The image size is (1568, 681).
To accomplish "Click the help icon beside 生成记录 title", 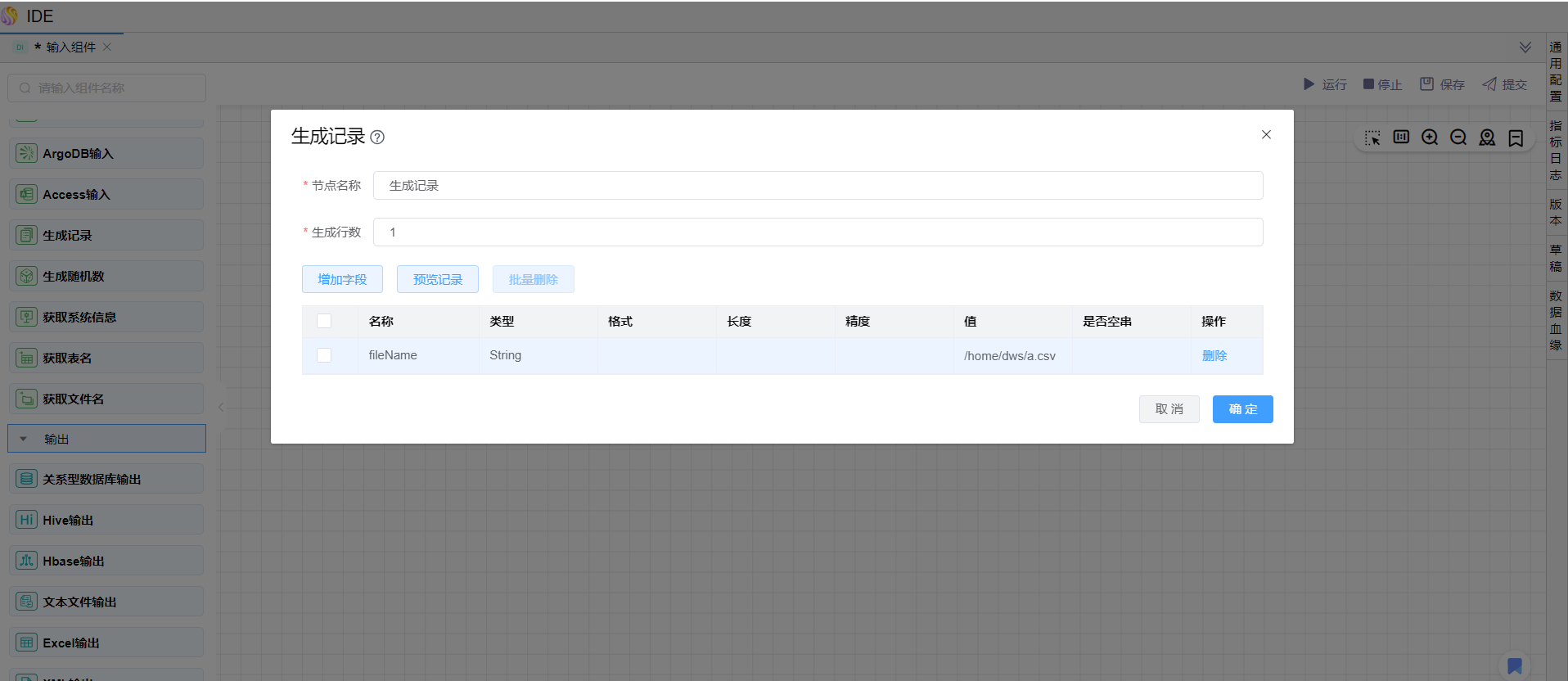I will 377,138.
